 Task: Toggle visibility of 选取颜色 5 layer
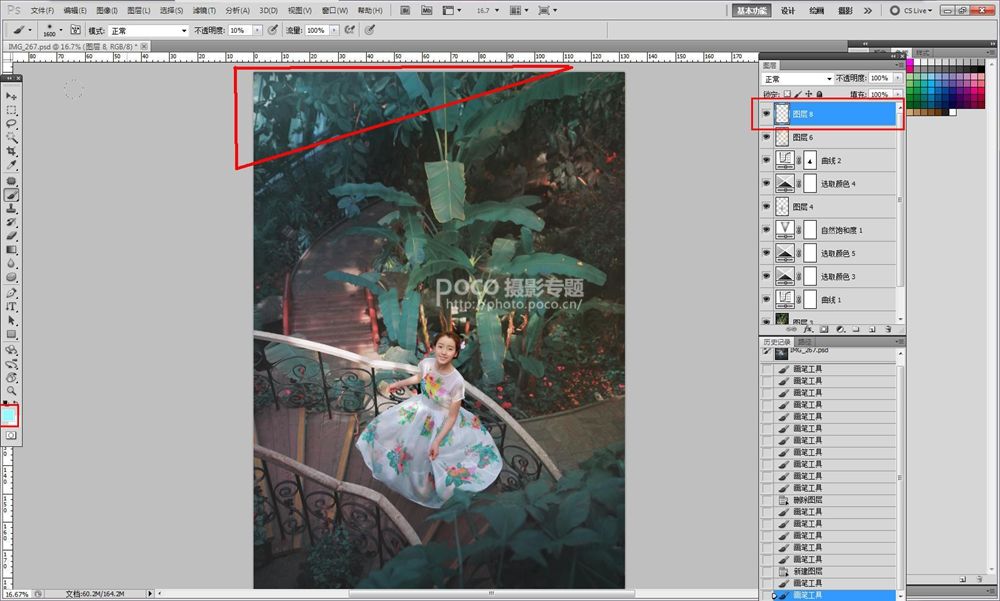pos(766,253)
